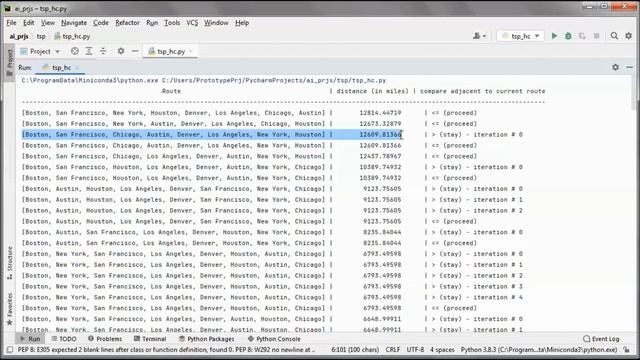Click distance value 10389.74932 with stay iteration 0
Screen dimensions: 640x360
point(380,167)
